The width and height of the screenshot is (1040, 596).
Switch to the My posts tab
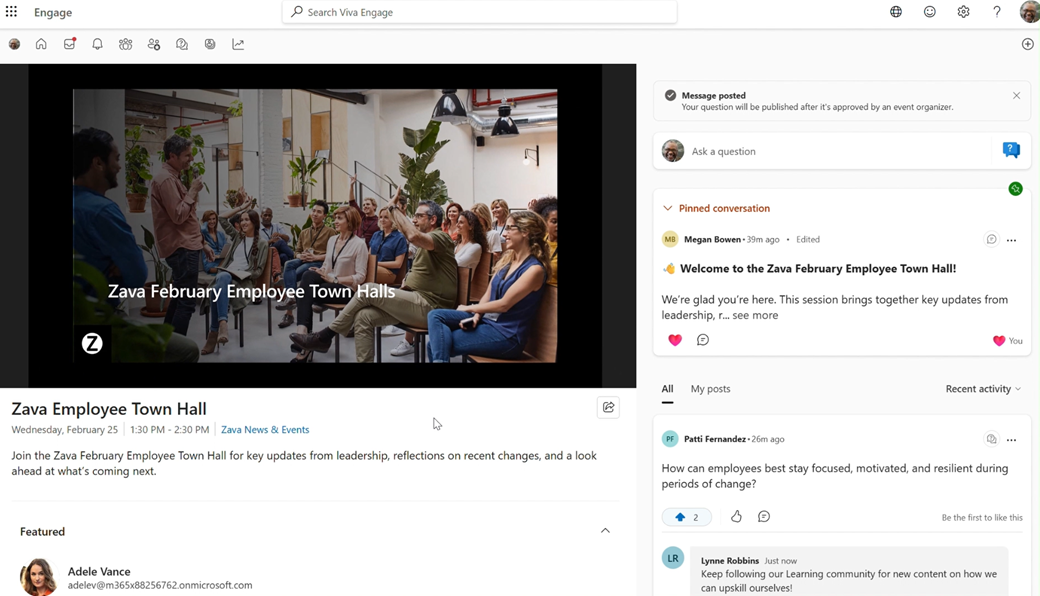point(710,389)
